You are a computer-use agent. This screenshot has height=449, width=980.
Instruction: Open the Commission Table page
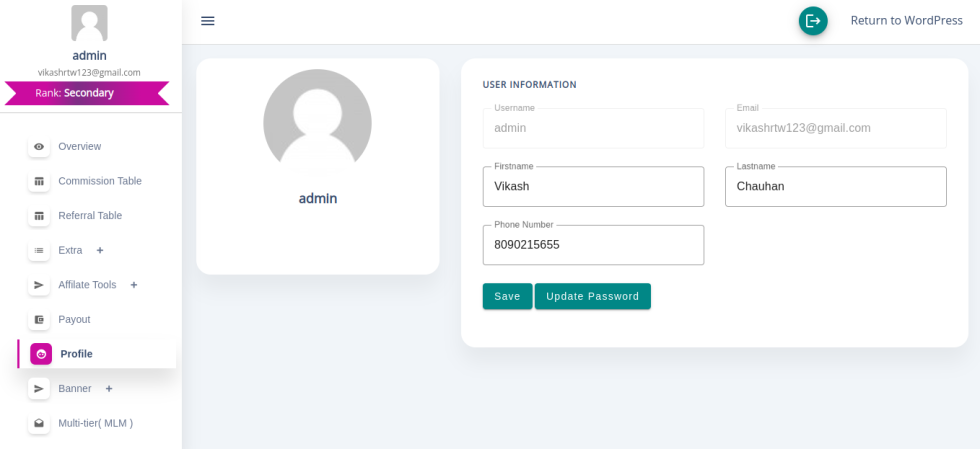pyautogui.click(x=99, y=181)
